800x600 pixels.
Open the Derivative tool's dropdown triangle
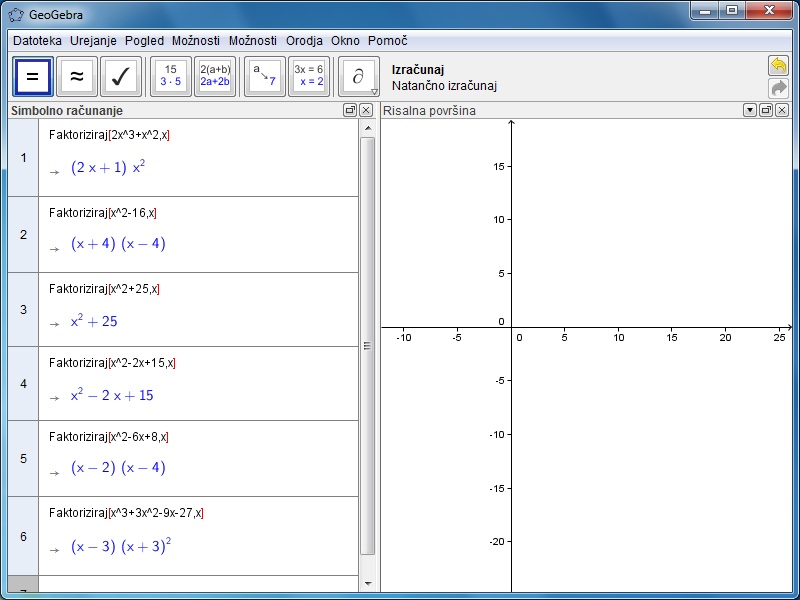click(374, 91)
